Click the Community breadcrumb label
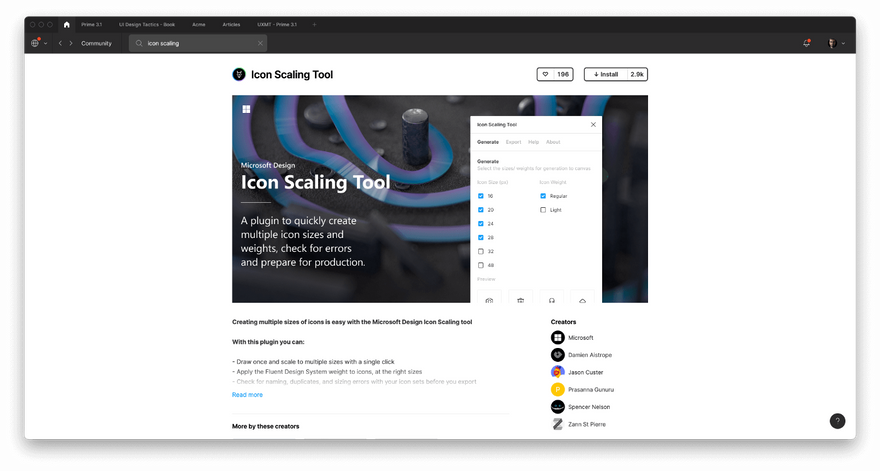Image resolution: width=880 pixels, height=471 pixels. [x=97, y=43]
